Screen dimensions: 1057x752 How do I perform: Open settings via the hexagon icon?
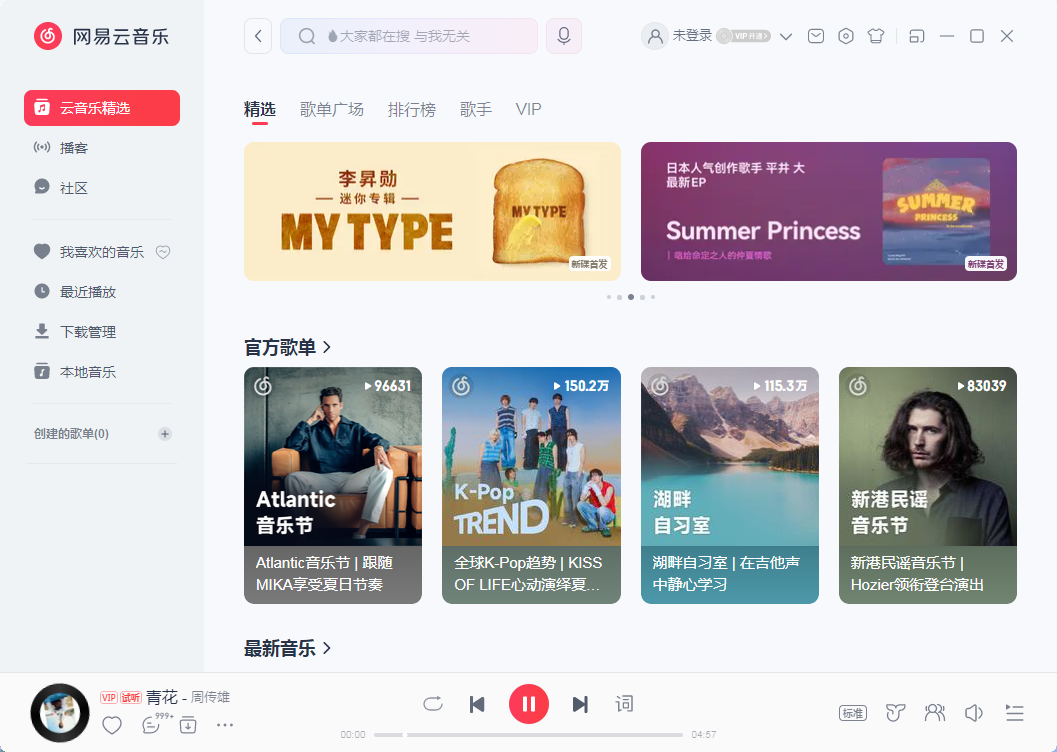point(845,36)
